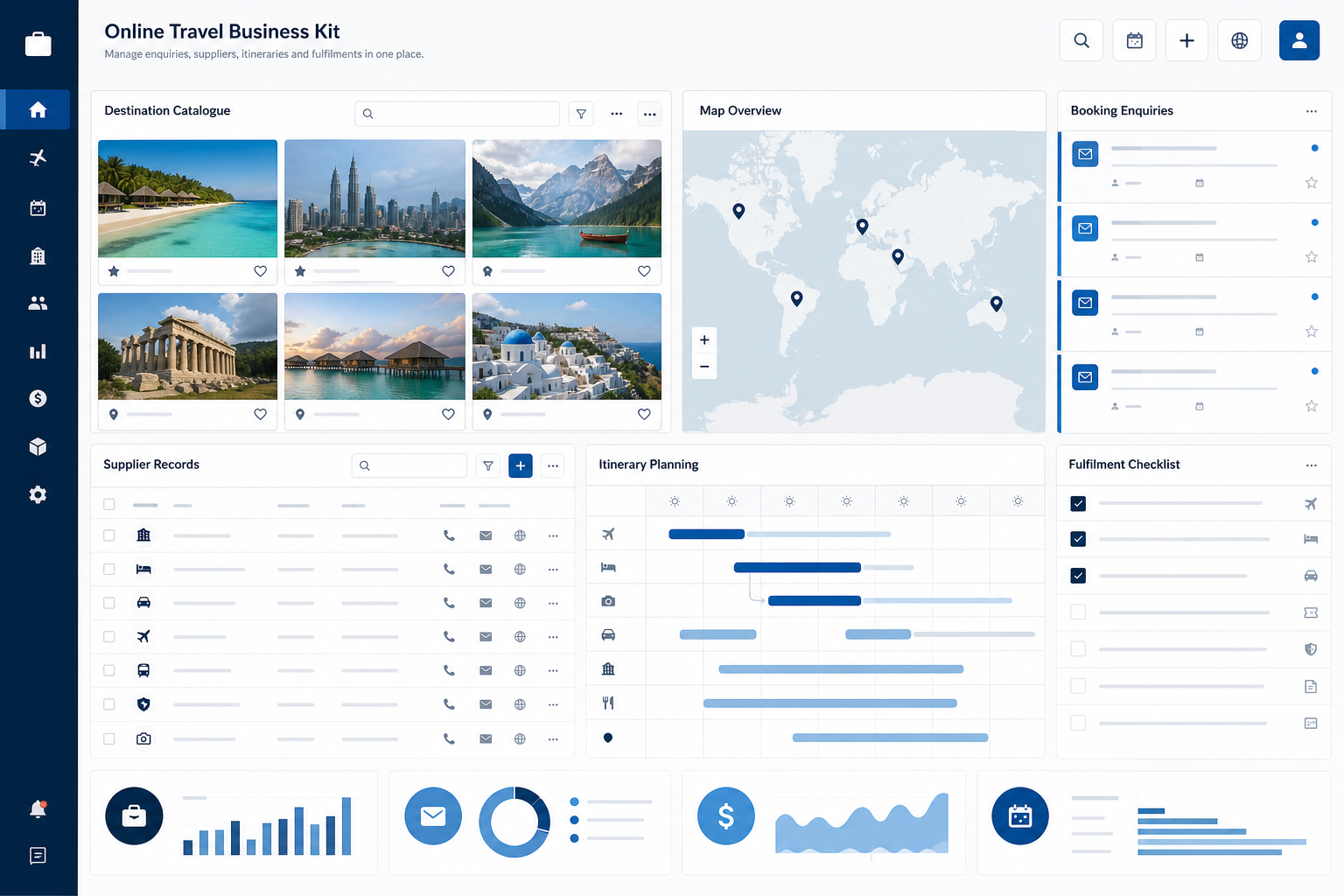Open the Payments dollar icon in the sidebar

(x=38, y=398)
